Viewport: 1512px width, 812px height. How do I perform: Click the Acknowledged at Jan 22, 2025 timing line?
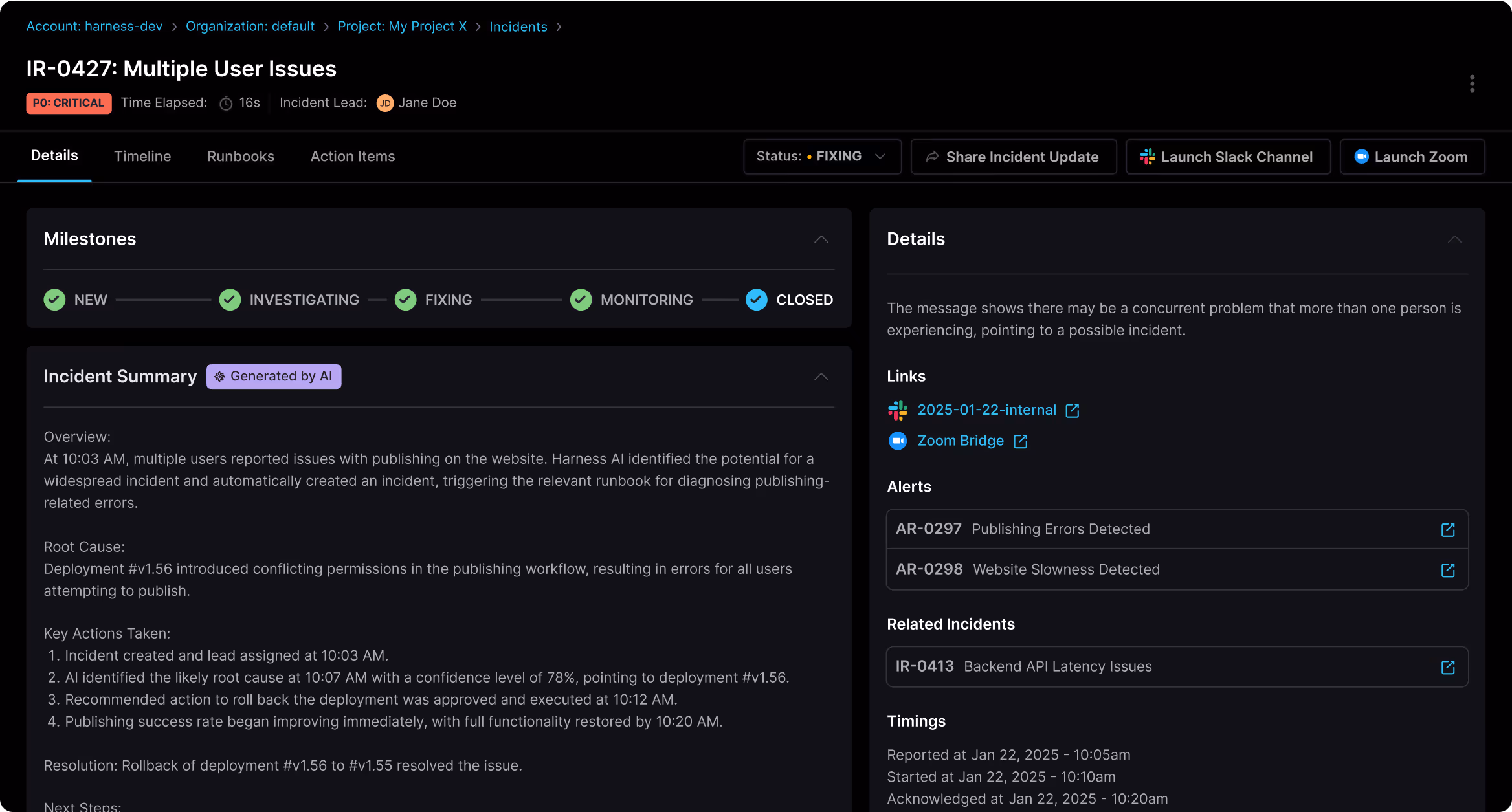(1027, 798)
